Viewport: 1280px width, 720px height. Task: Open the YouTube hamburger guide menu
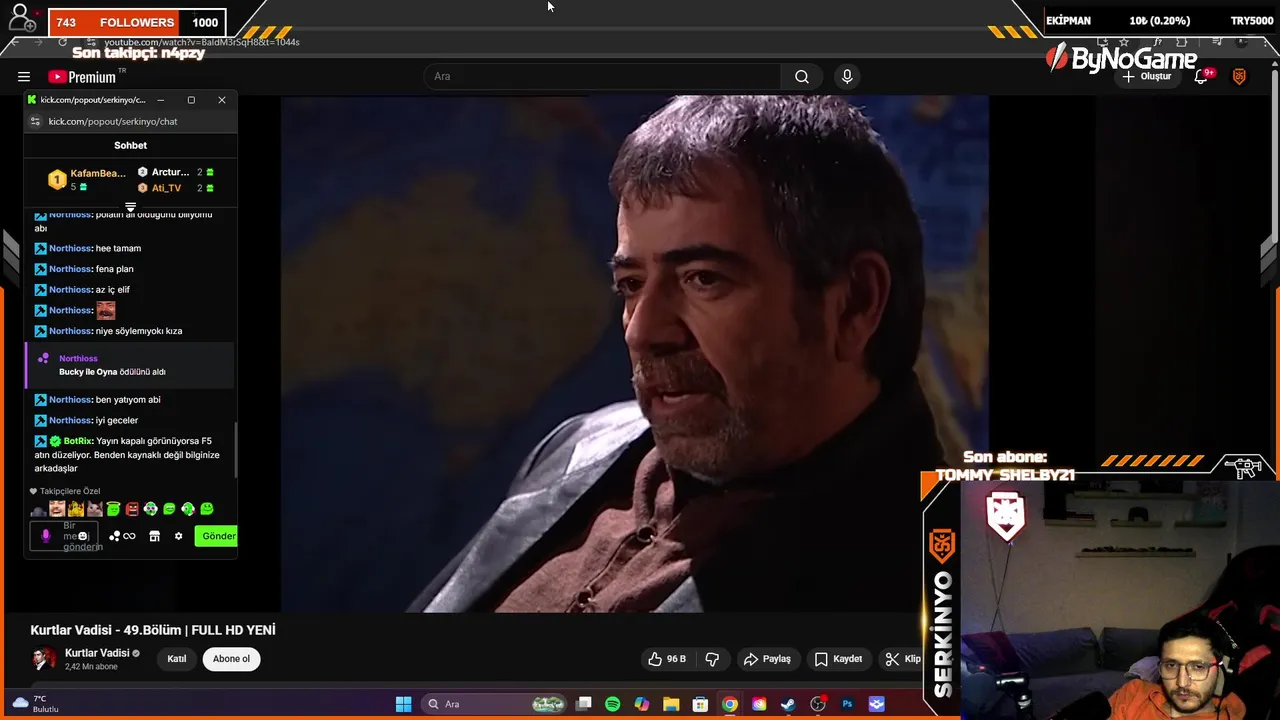pyautogui.click(x=24, y=77)
